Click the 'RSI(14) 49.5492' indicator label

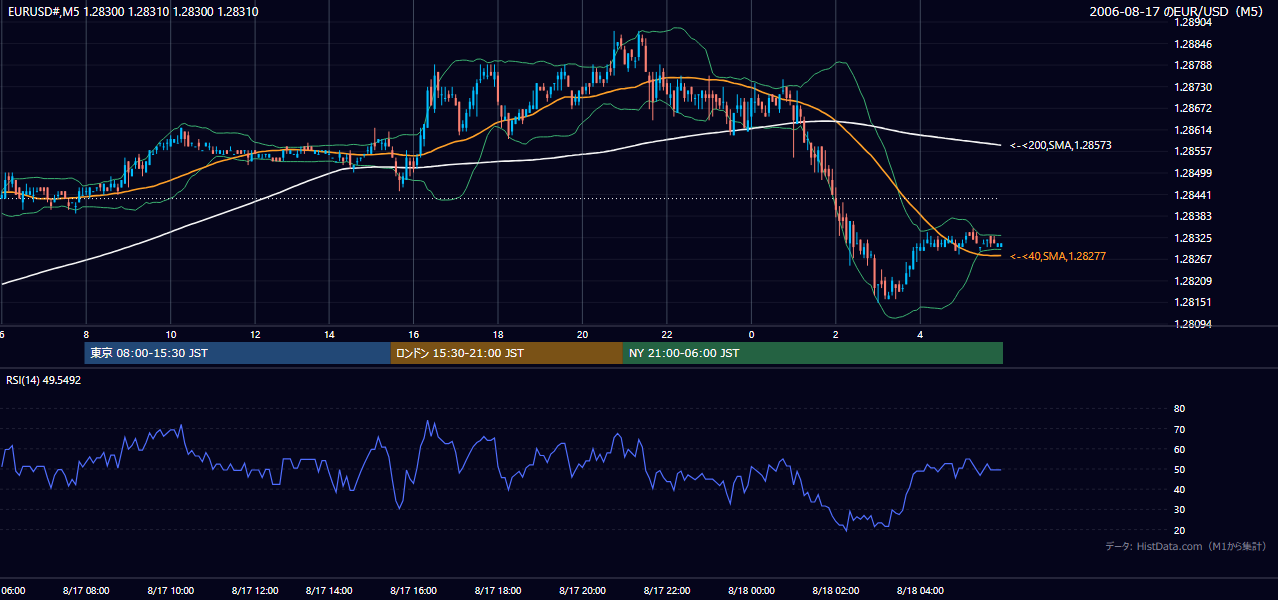coord(44,380)
